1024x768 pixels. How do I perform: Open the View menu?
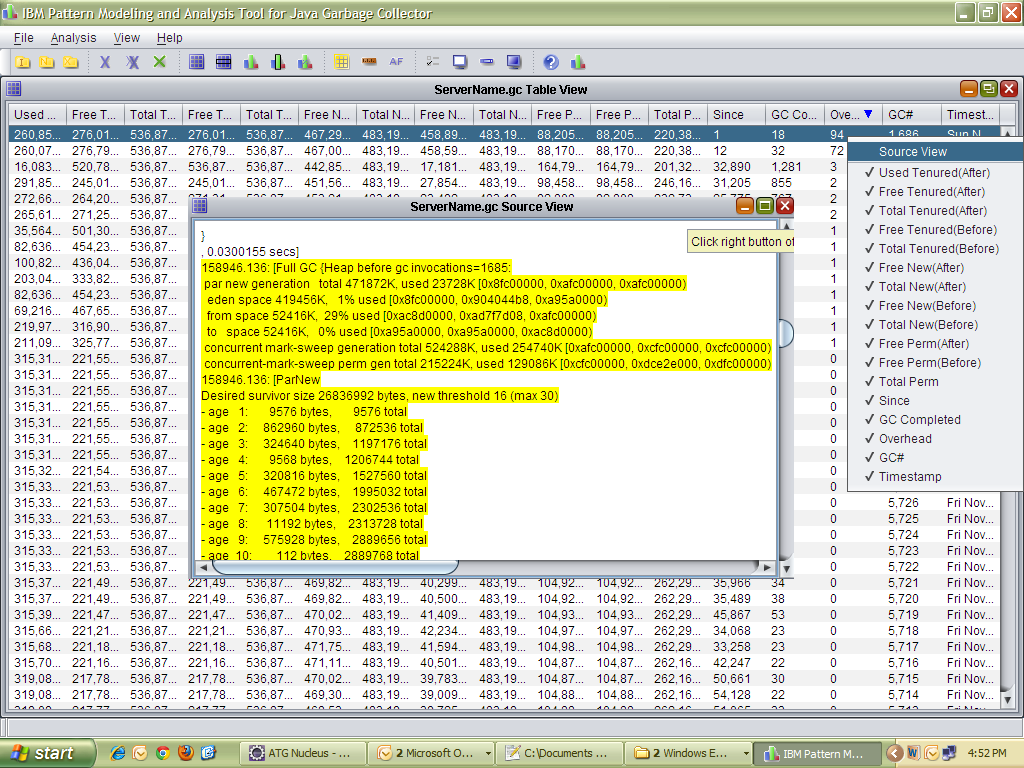point(126,38)
